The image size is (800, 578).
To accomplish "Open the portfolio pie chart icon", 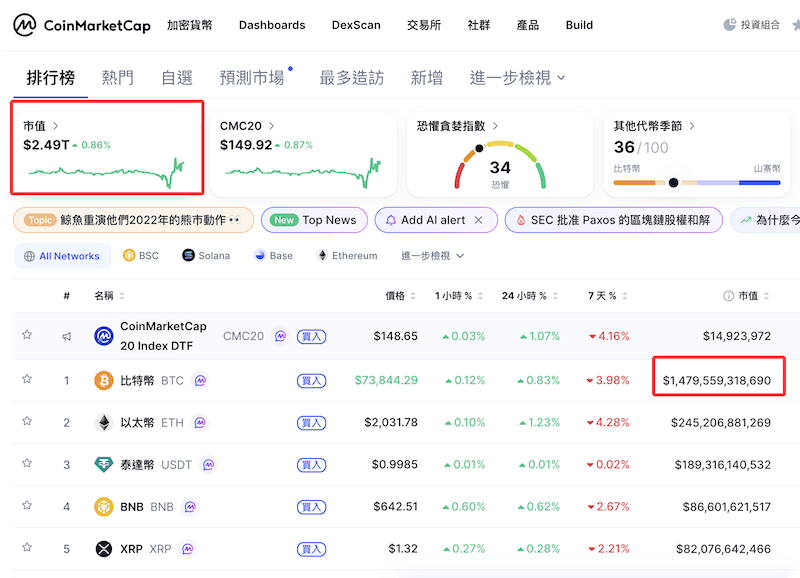I will (730, 24).
